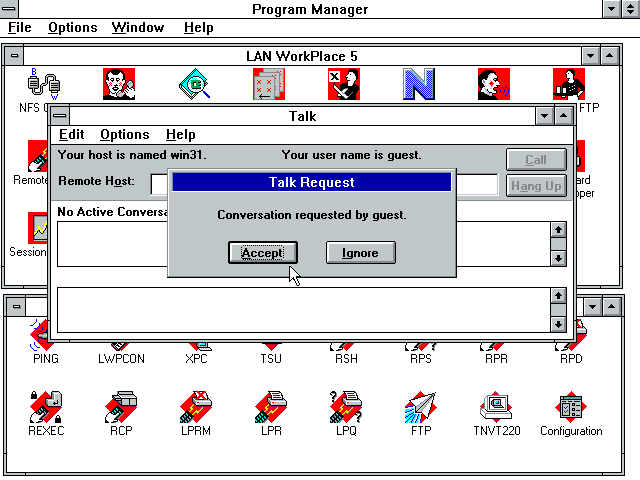Click the 'Remote Host:' label
Image resolution: width=640 pixels, height=480 pixels.
tap(96, 181)
